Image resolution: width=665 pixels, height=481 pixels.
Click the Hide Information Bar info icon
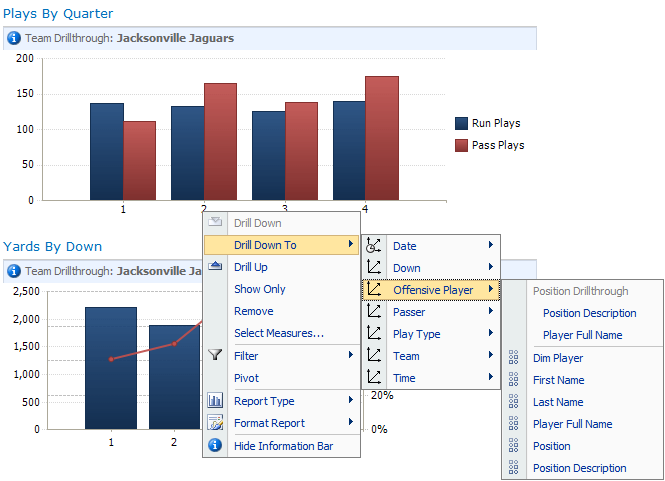pyautogui.click(x=215, y=446)
